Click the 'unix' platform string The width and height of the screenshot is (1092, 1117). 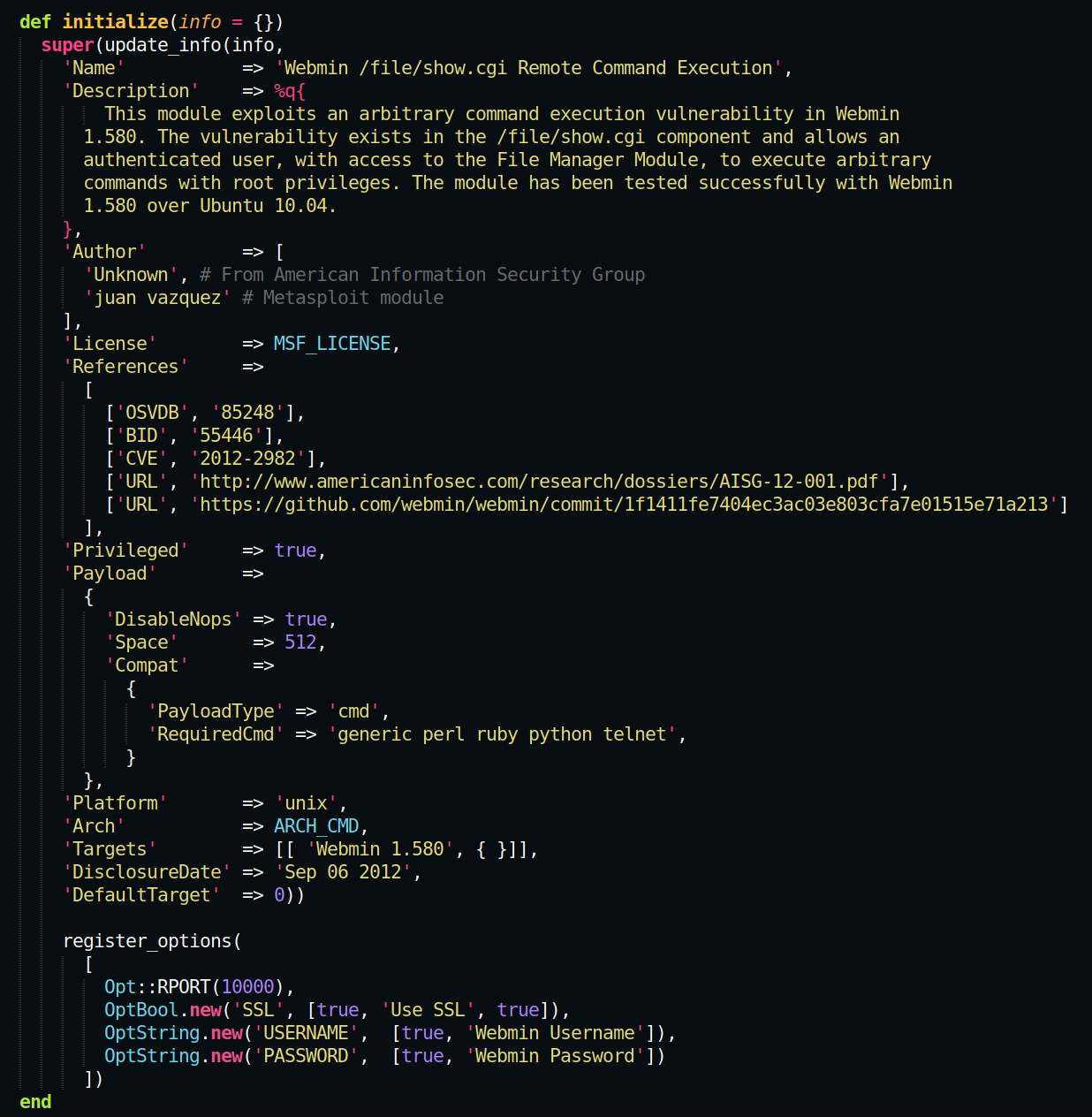(x=306, y=803)
